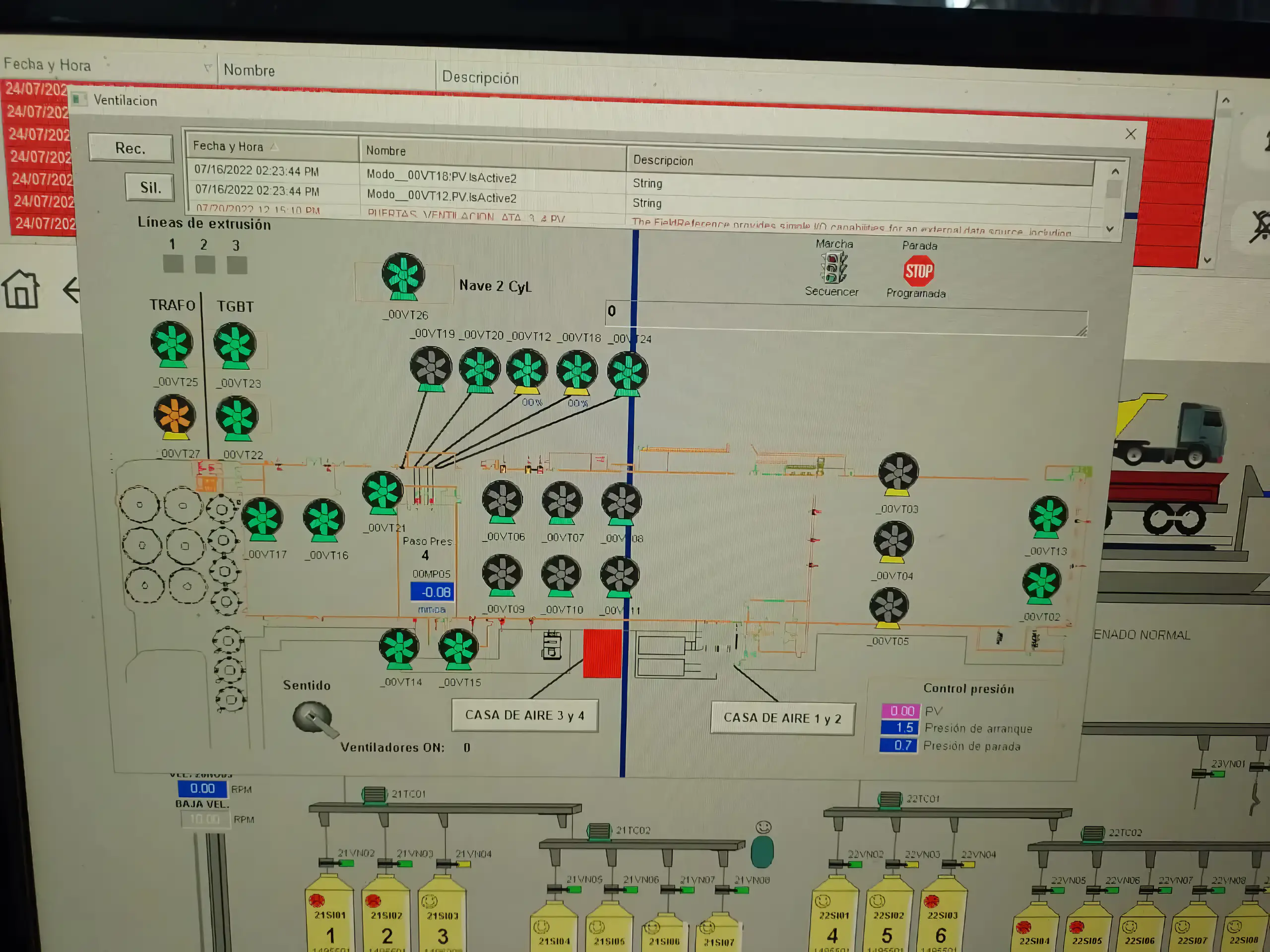
Task: Click the Sil. silence button
Action: [x=150, y=187]
